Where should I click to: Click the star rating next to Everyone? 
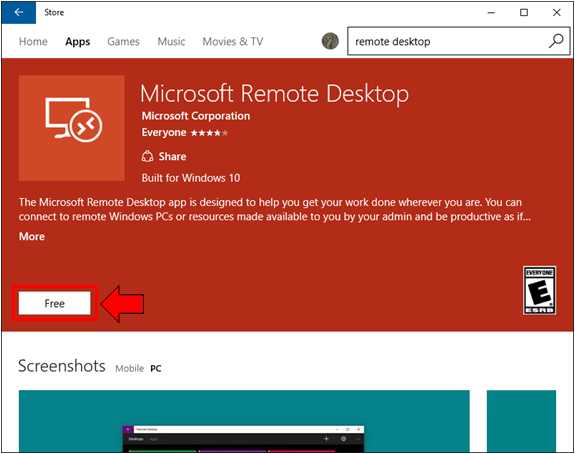coord(209,133)
